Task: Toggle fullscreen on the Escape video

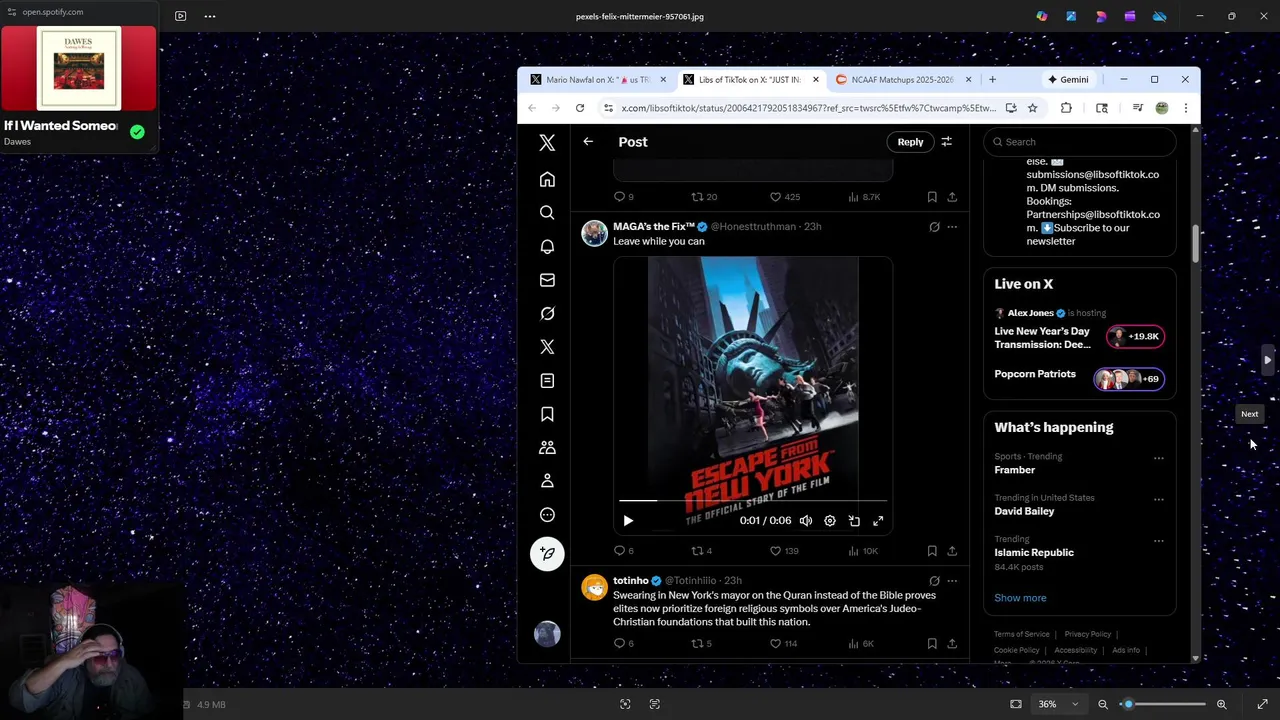Action: pos(878,521)
